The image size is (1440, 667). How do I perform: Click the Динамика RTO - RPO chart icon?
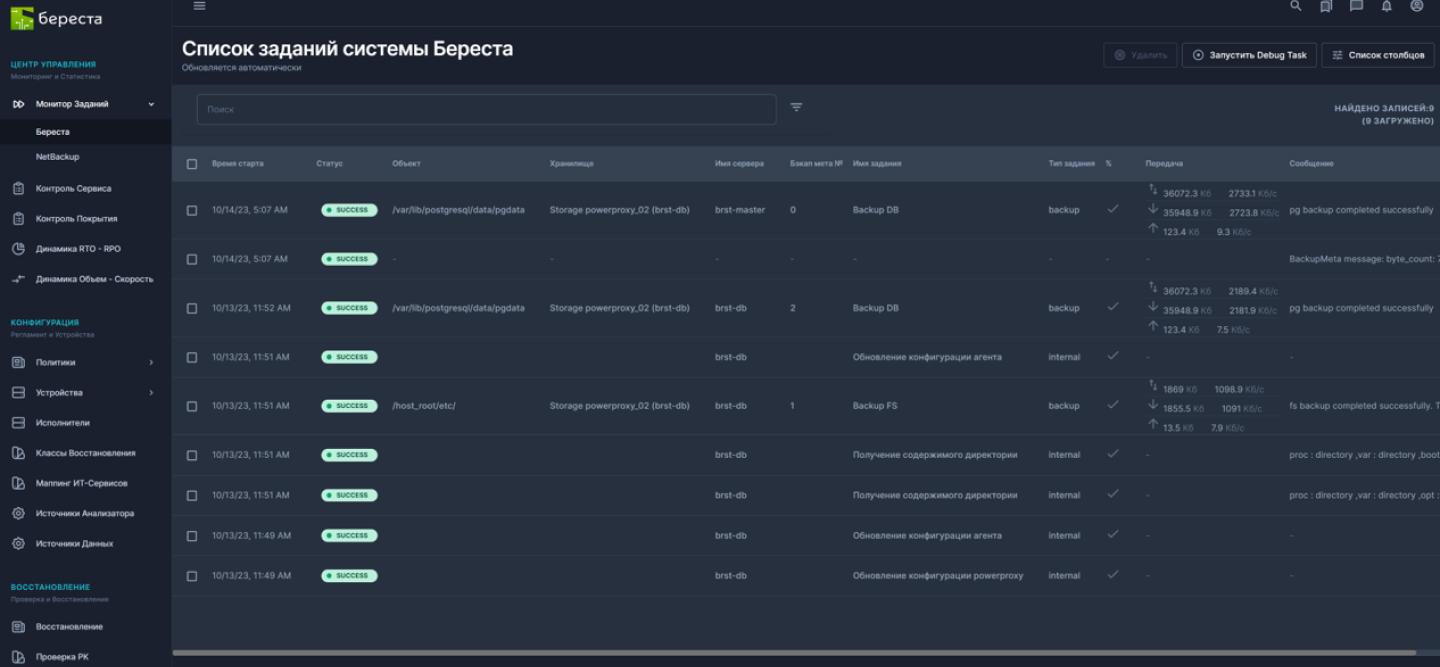[x=18, y=249]
